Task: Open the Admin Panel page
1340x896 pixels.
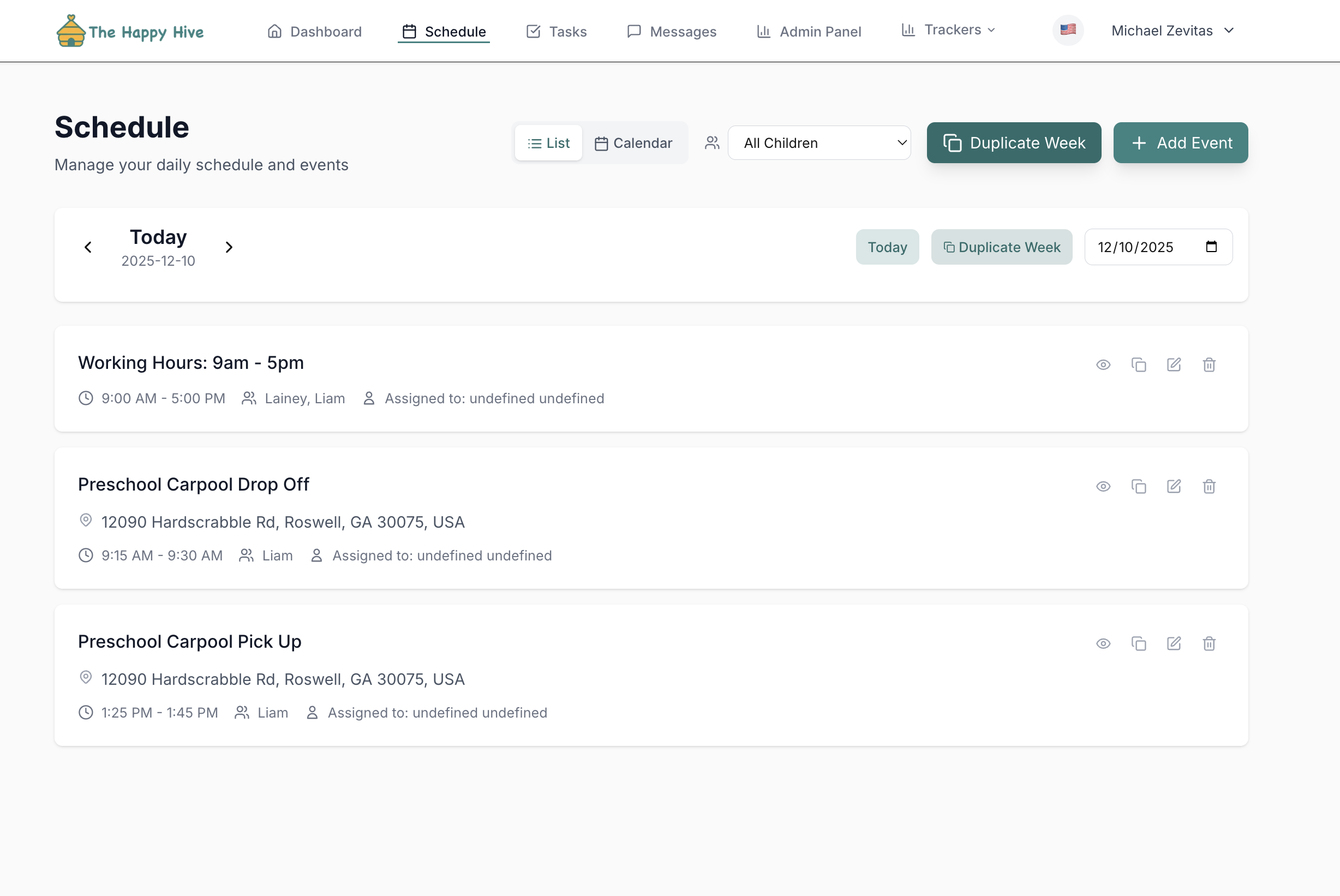Action: [x=809, y=32]
